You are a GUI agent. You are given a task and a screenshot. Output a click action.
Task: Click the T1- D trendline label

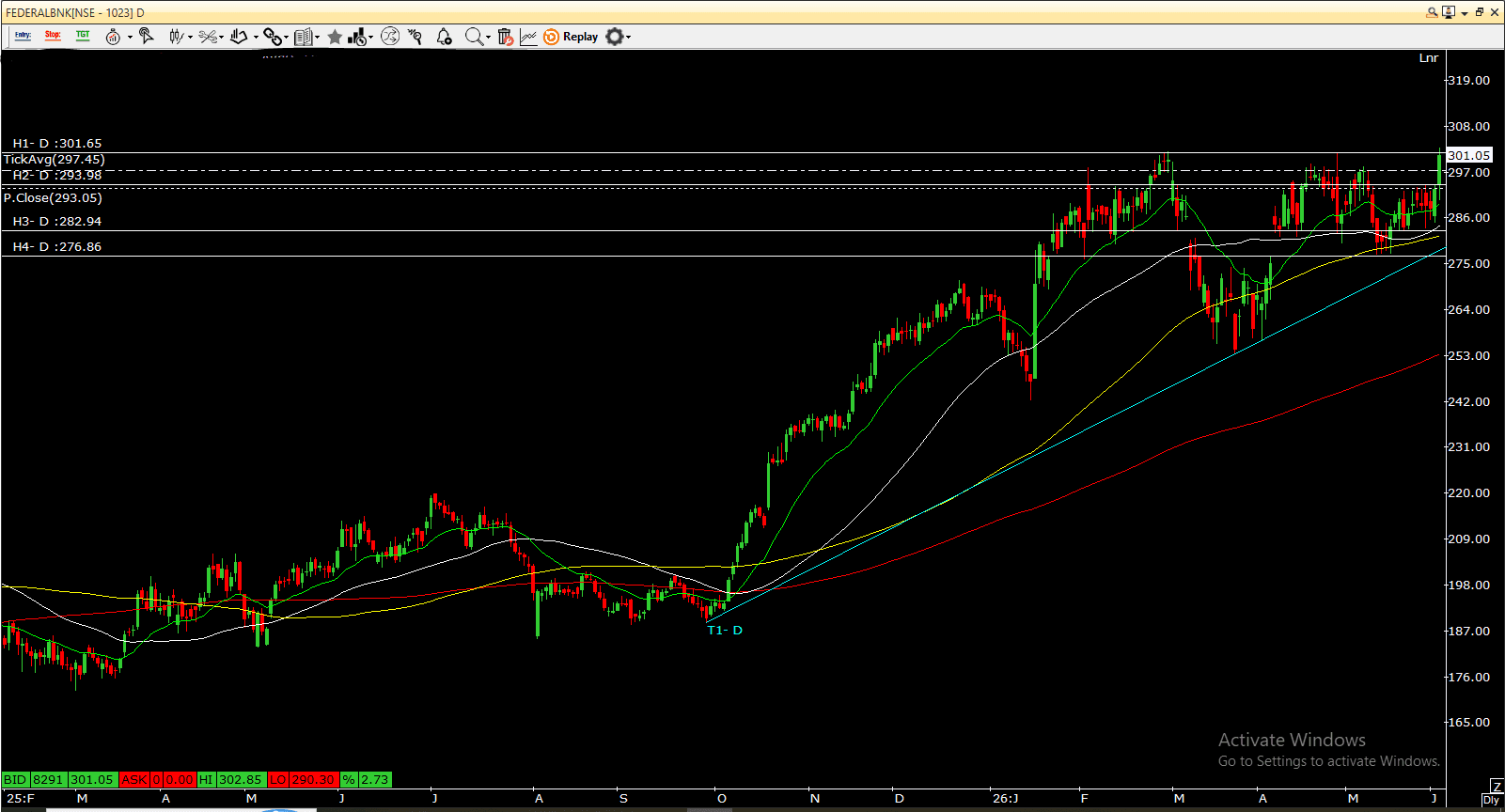click(725, 631)
